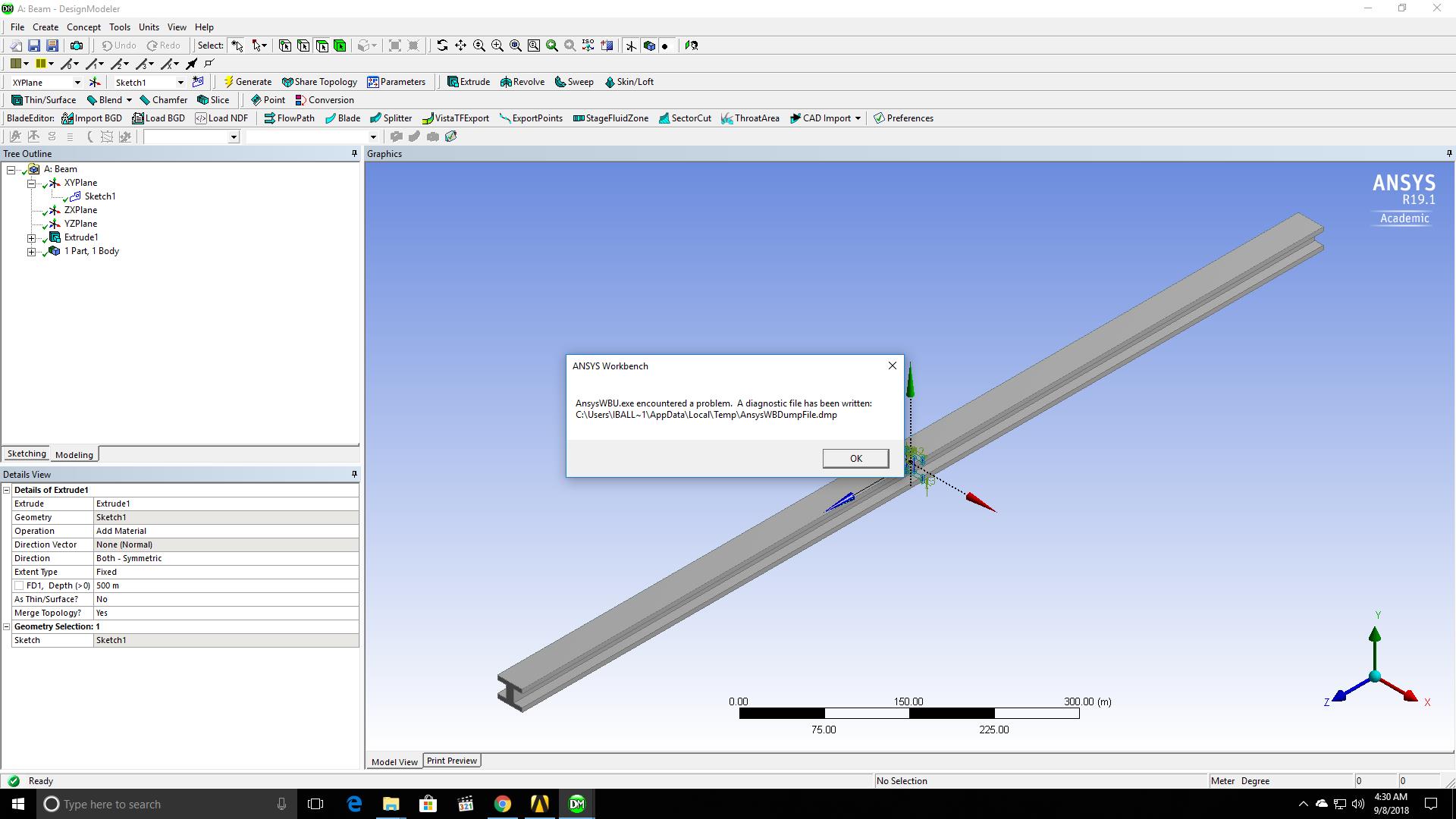The image size is (1456, 819).
Task: Click the Skin/Loft tool
Action: pos(629,82)
